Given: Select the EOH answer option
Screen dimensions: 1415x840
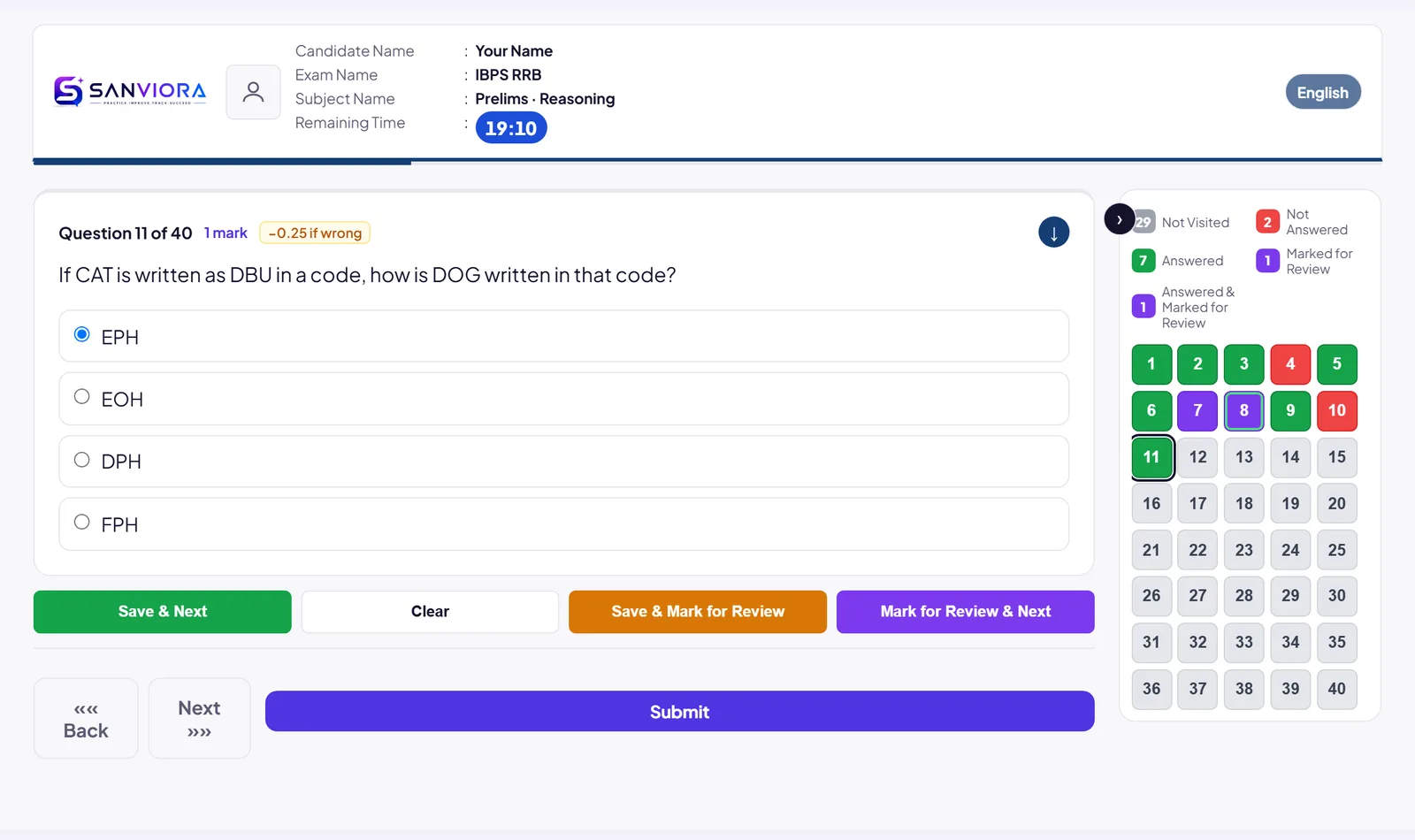Looking at the screenshot, I should click(563, 399).
